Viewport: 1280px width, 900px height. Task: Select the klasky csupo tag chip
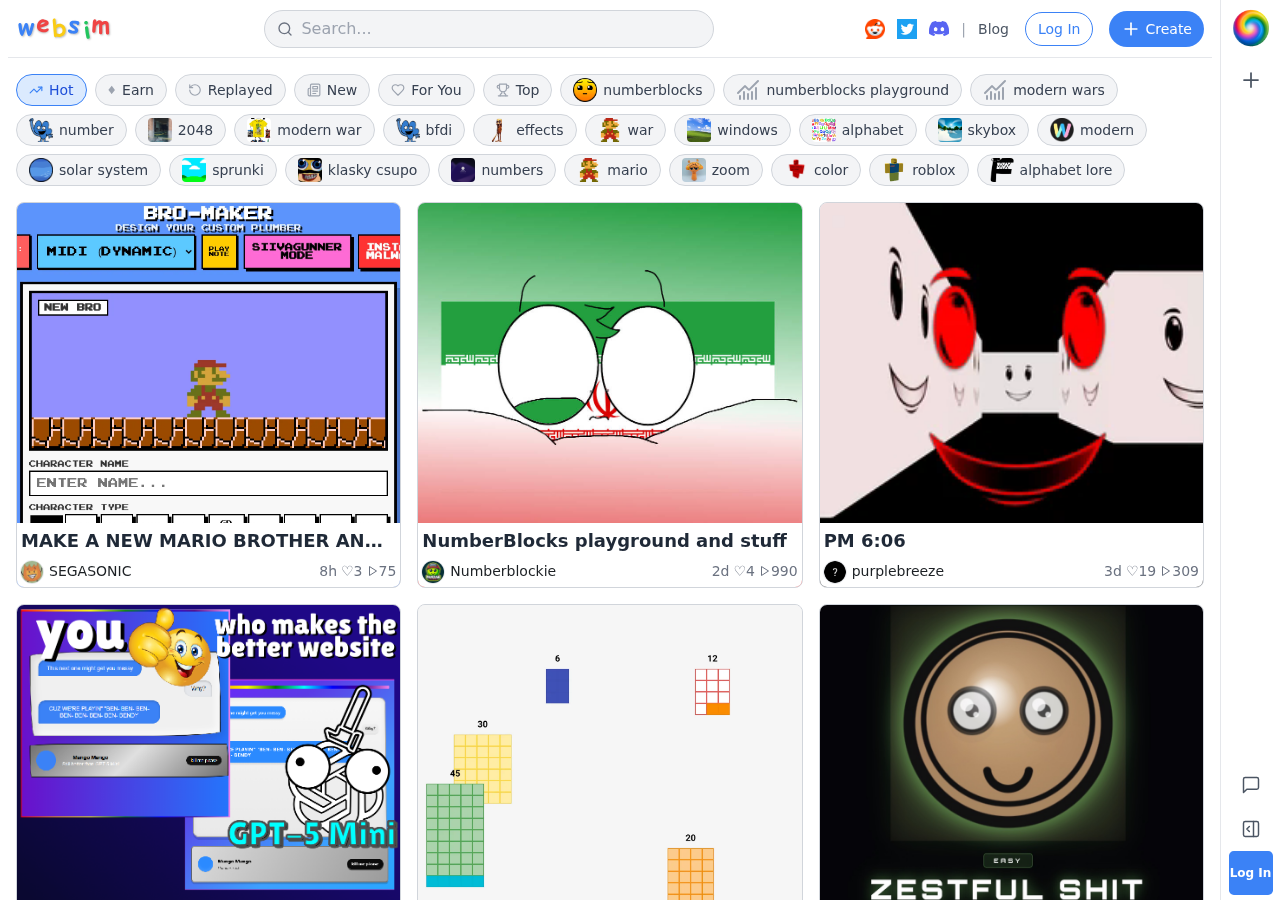tap(357, 170)
